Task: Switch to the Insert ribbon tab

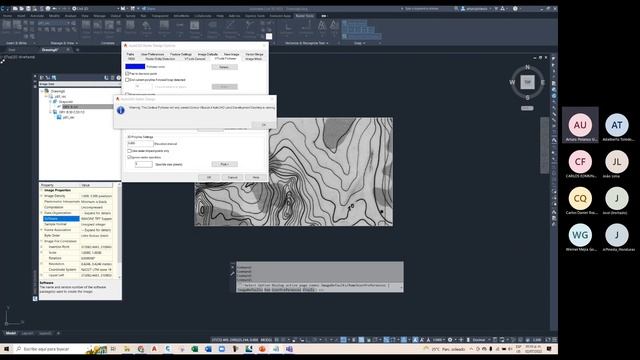Action: (21, 16)
